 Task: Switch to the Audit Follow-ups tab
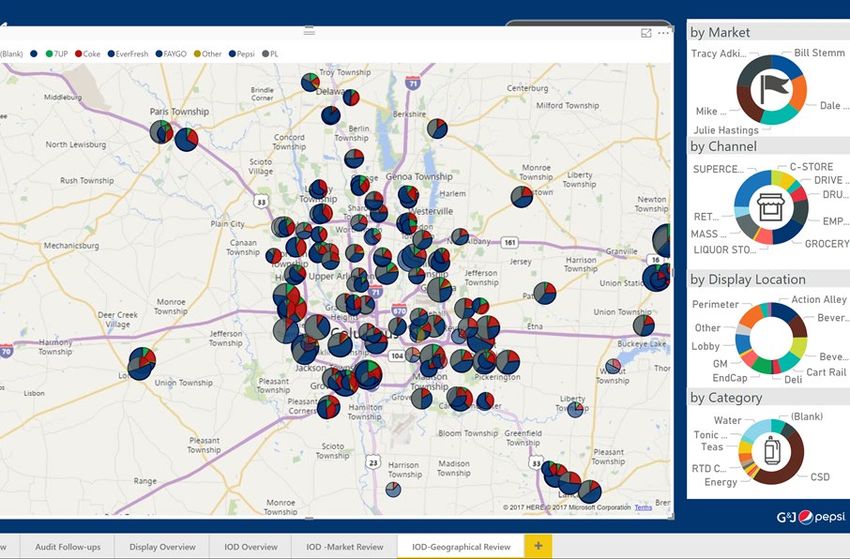(68, 547)
